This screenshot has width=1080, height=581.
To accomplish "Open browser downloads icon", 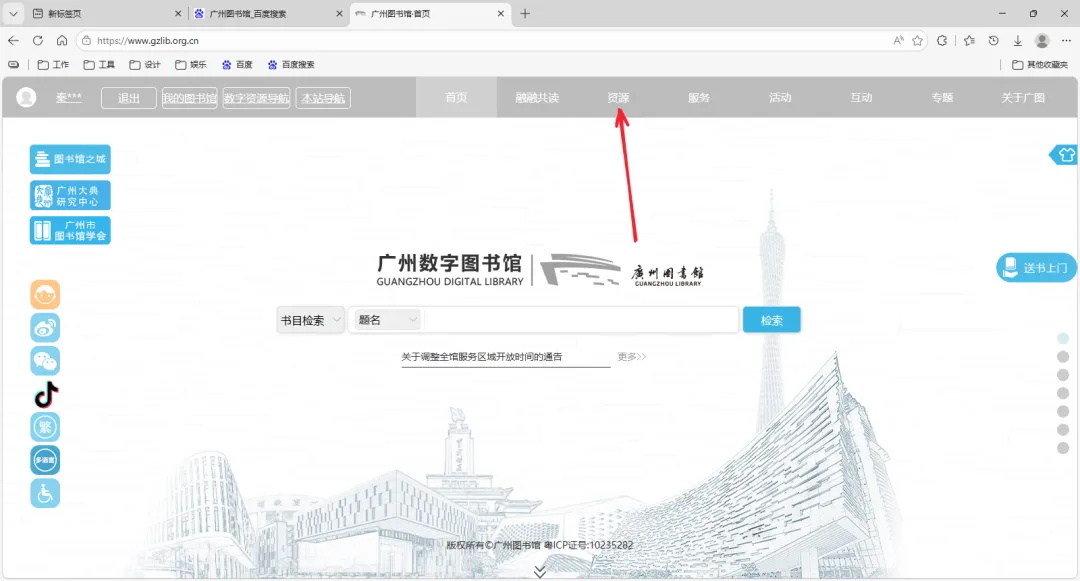I will (x=1017, y=41).
